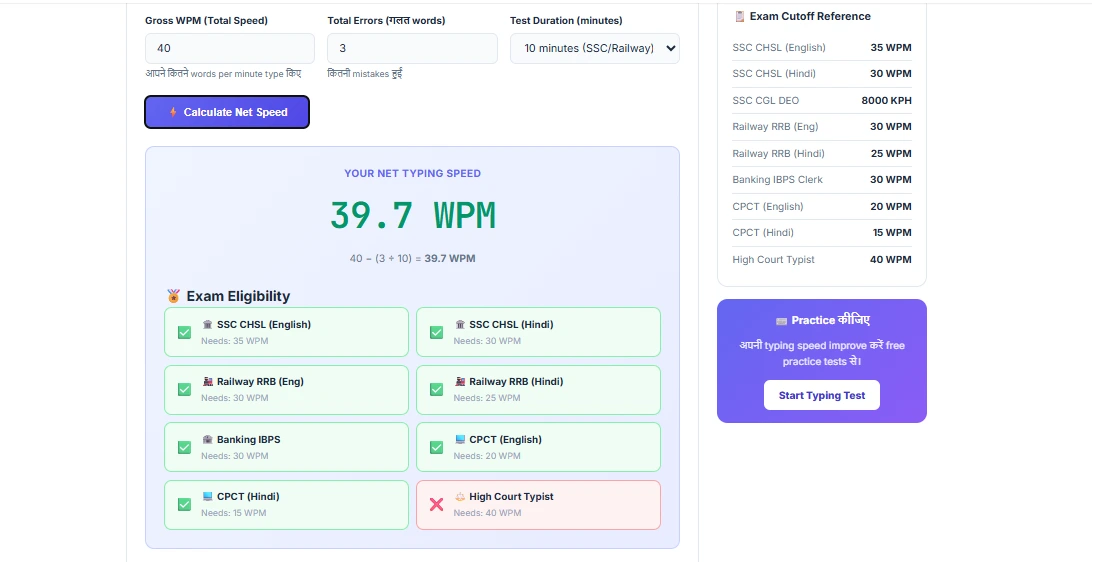Image resolution: width=1093 pixels, height=562 pixels.
Task: Click the building icon on SSC CHSL (Hindi) card
Action: [x=460, y=325]
